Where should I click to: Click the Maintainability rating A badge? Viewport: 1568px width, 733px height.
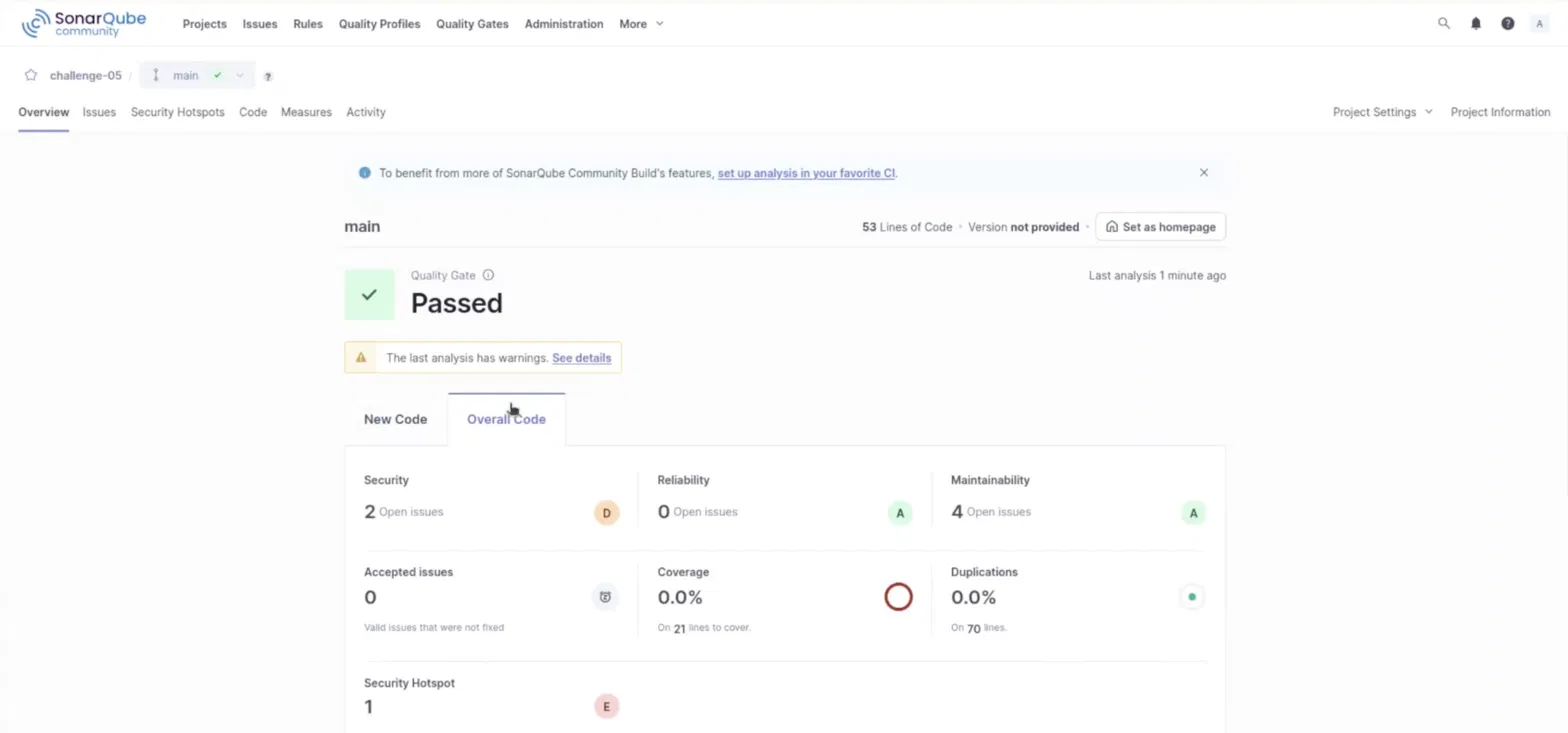[1192, 513]
